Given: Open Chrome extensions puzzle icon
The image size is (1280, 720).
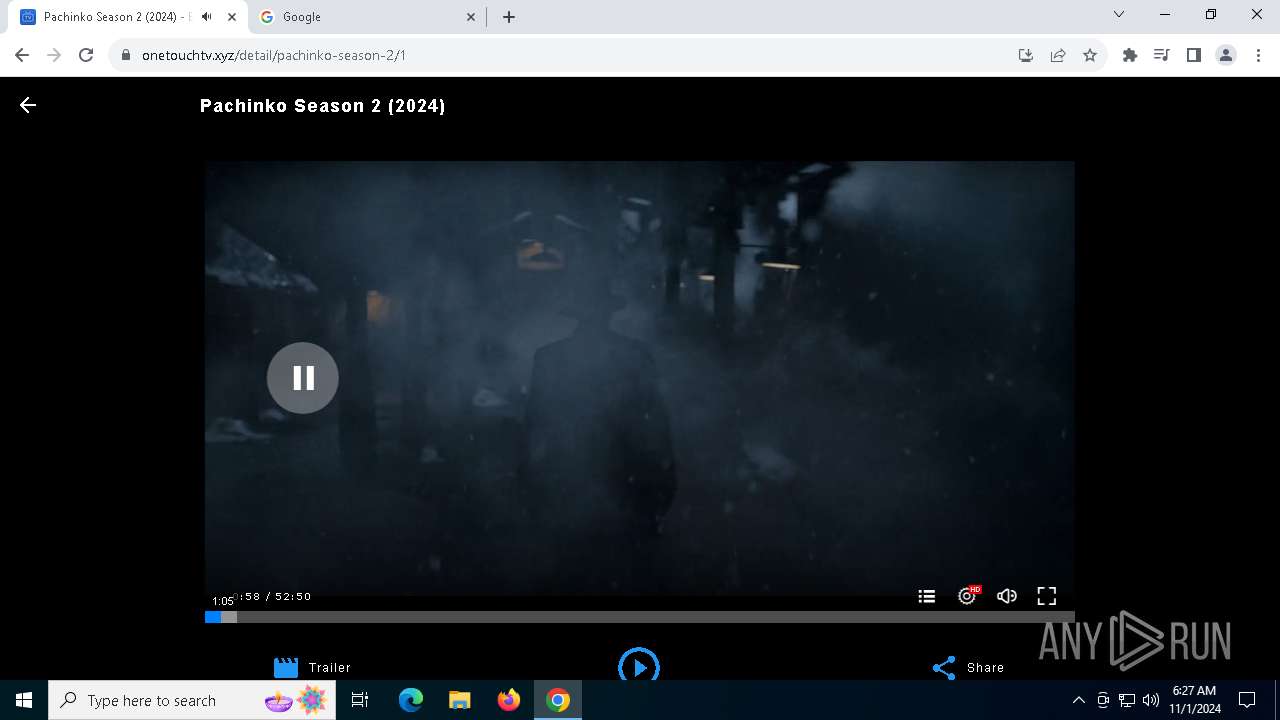Looking at the screenshot, I should pyautogui.click(x=1130, y=55).
